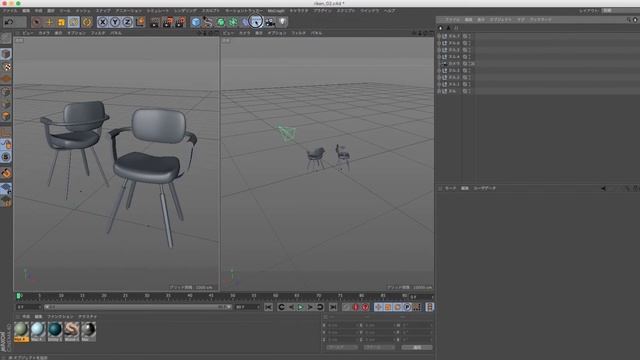Click the green Array modeling icon

click(233, 22)
